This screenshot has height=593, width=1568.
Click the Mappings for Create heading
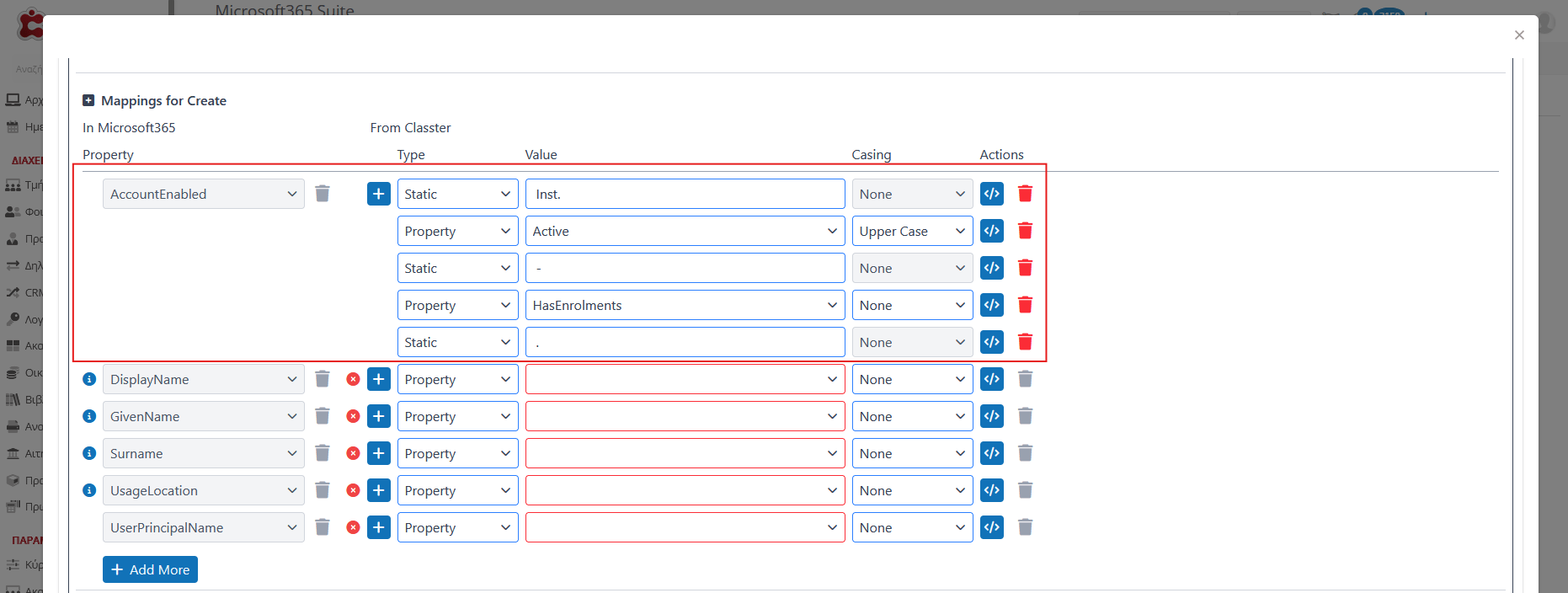pyautogui.click(x=163, y=100)
